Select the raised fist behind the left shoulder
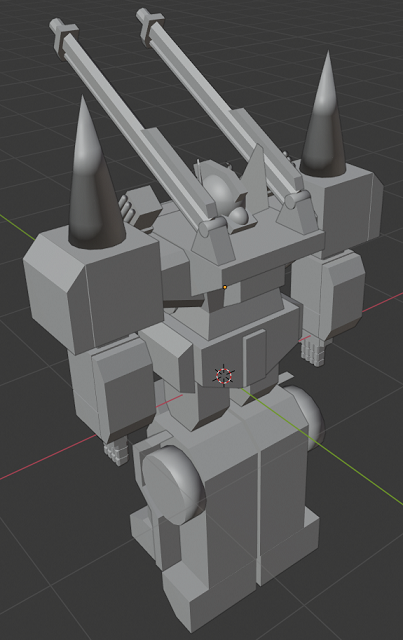This screenshot has width=403, height=640. [140, 208]
